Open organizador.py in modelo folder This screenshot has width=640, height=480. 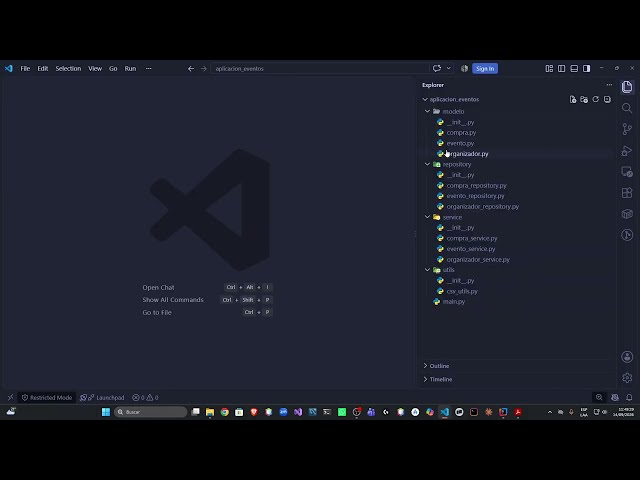[x=467, y=154]
